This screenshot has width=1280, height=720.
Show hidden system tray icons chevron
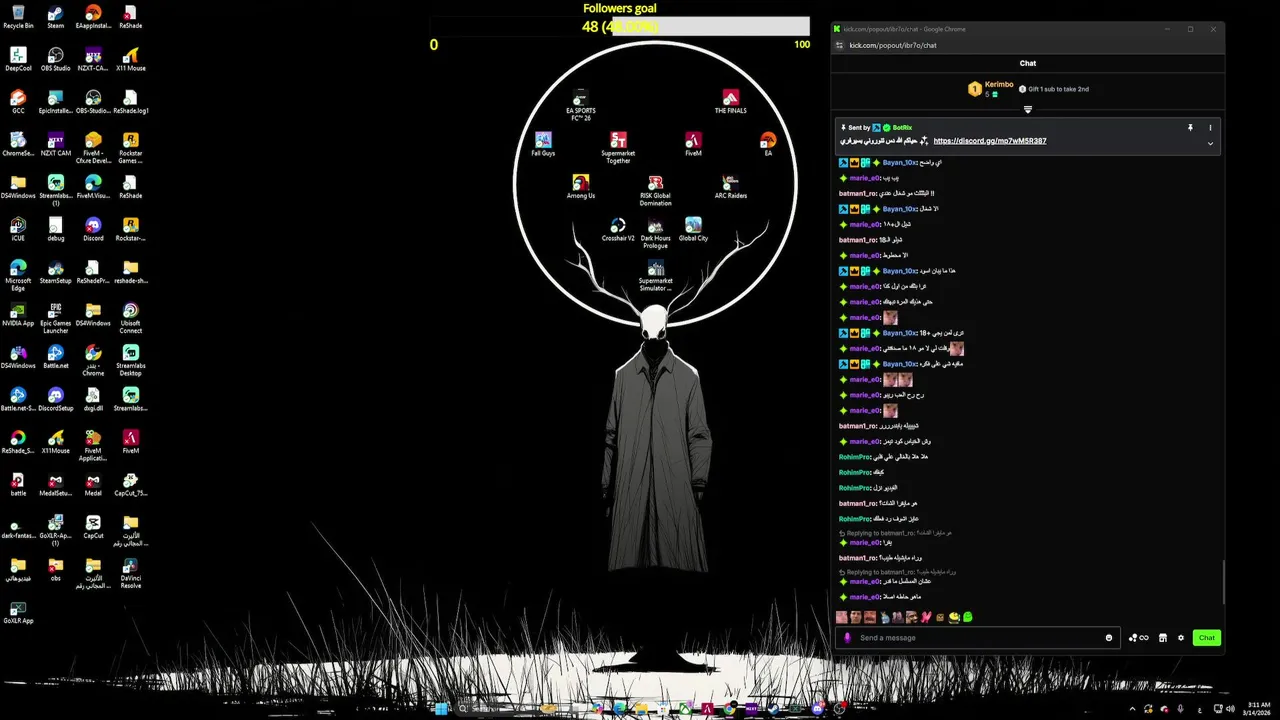(x=1133, y=708)
